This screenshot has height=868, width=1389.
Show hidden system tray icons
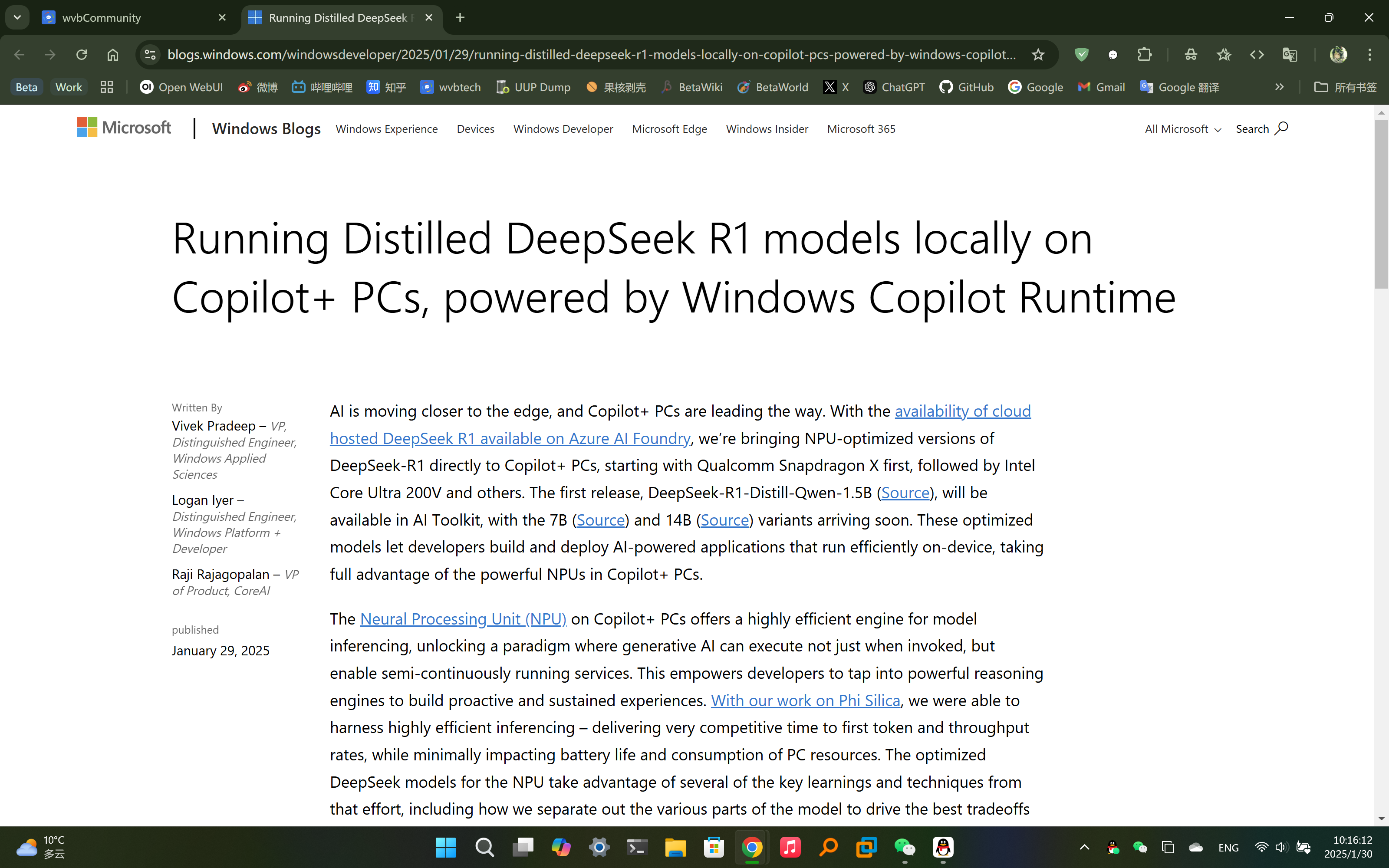tap(1084, 847)
